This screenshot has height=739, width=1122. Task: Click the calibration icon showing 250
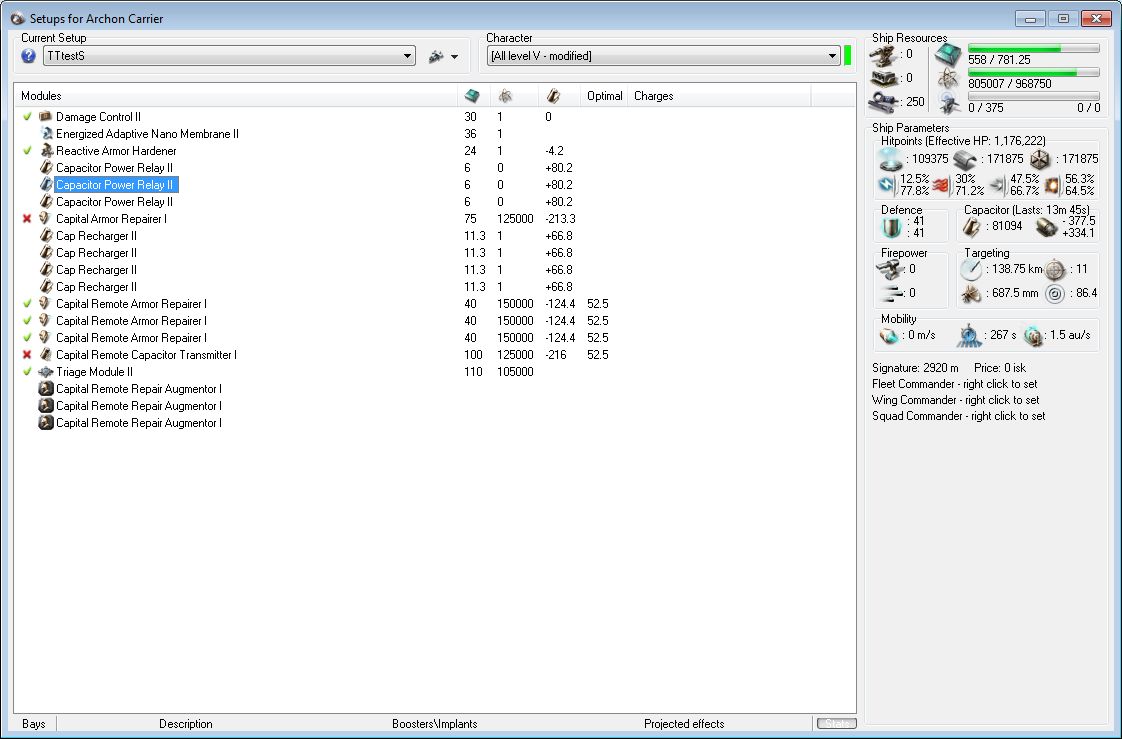pos(885,102)
